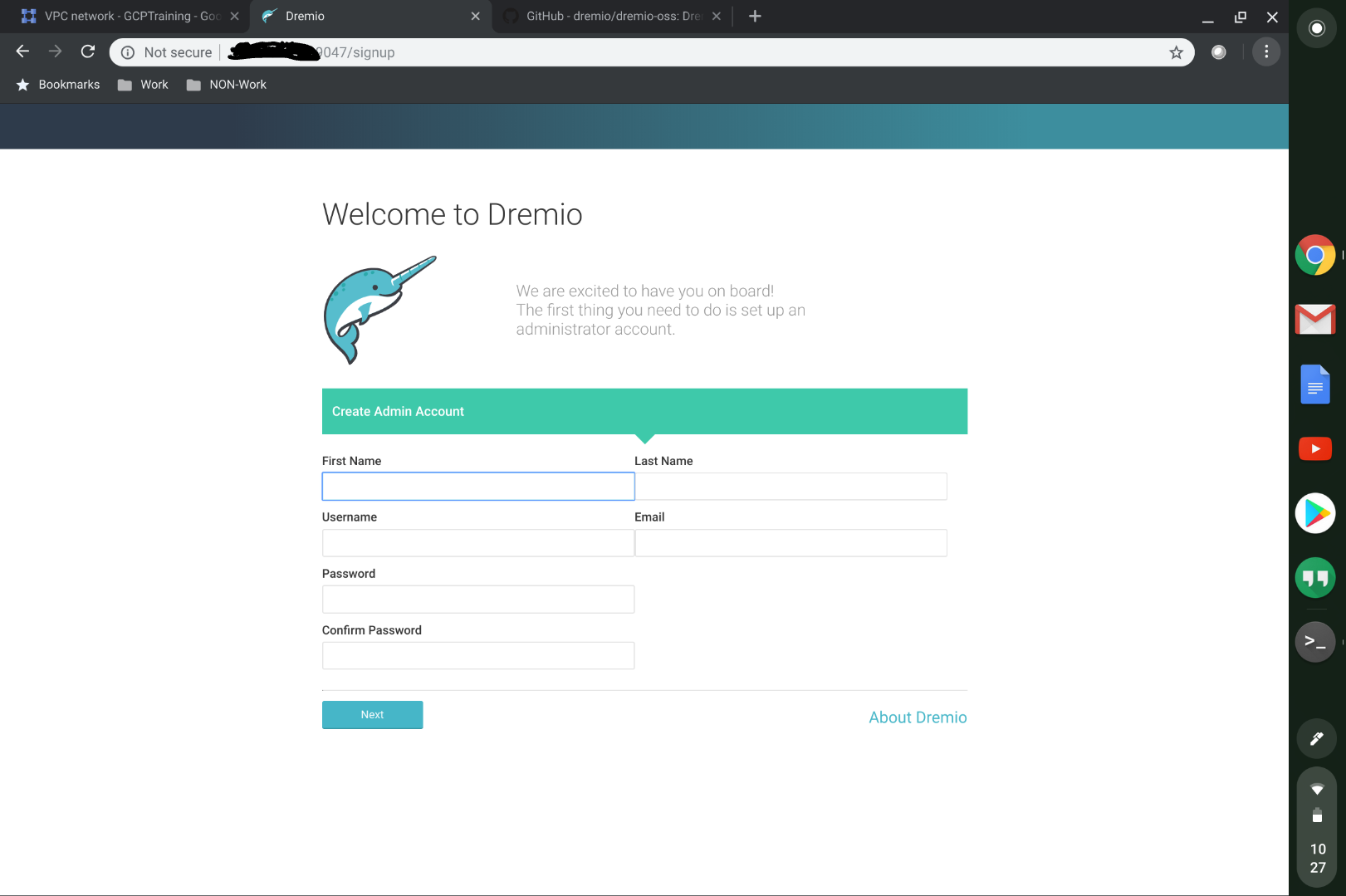Click the Dremio narwhal logo
The width and height of the screenshot is (1346, 896).
tap(379, 310)
